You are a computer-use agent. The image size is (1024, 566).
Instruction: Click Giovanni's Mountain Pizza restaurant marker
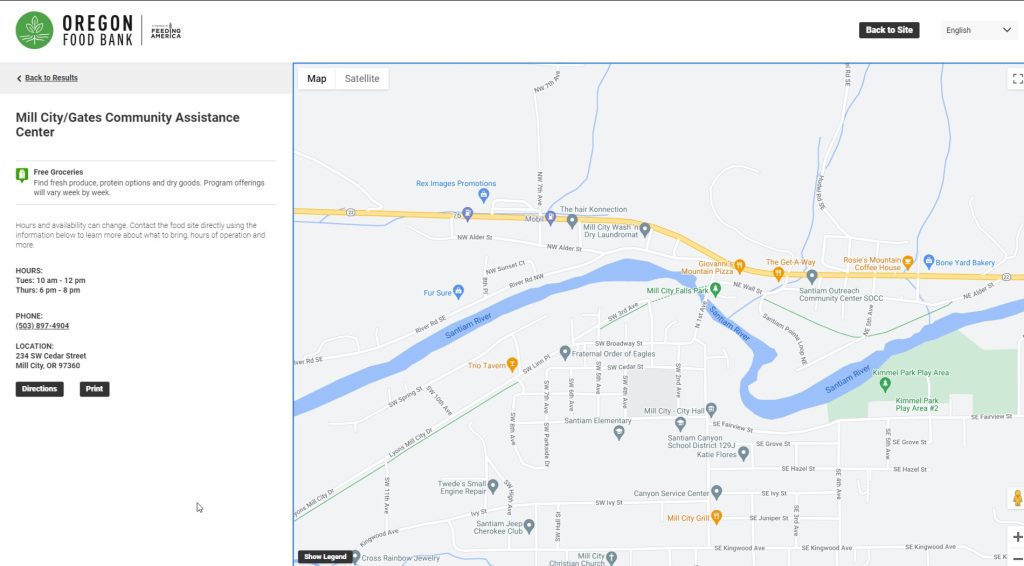740,266
